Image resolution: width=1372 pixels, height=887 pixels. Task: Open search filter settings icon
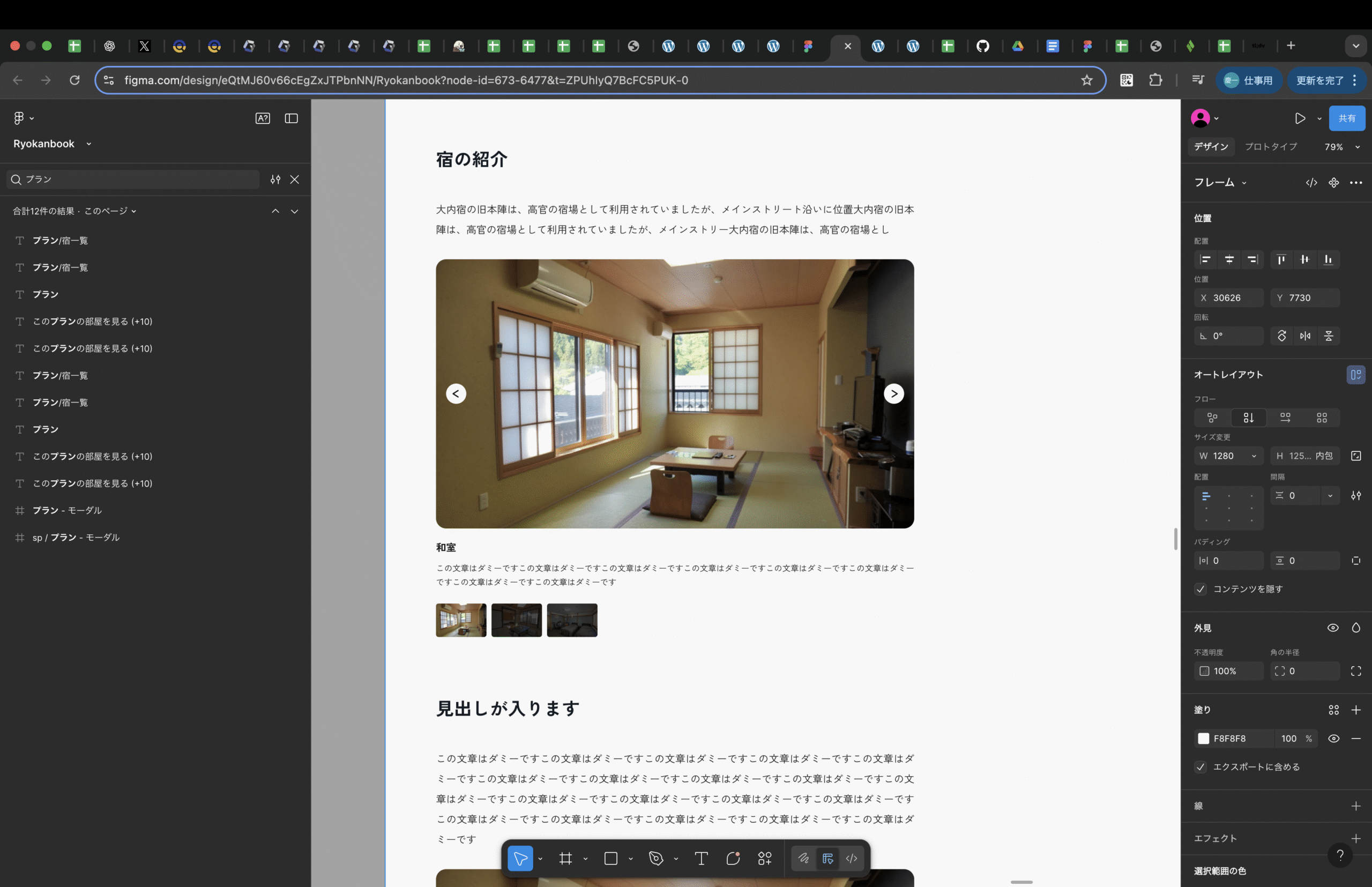click(275, 179)
